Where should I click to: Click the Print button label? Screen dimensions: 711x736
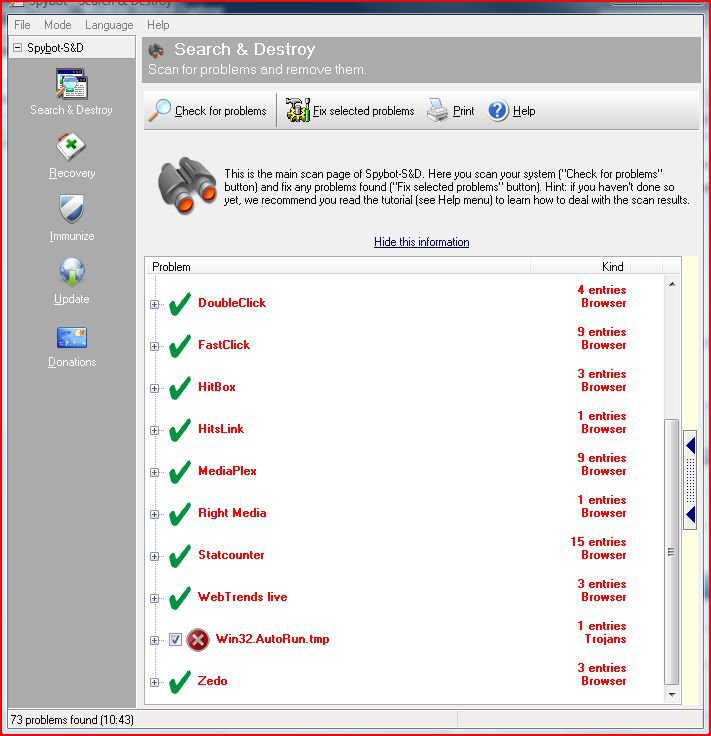464,111
